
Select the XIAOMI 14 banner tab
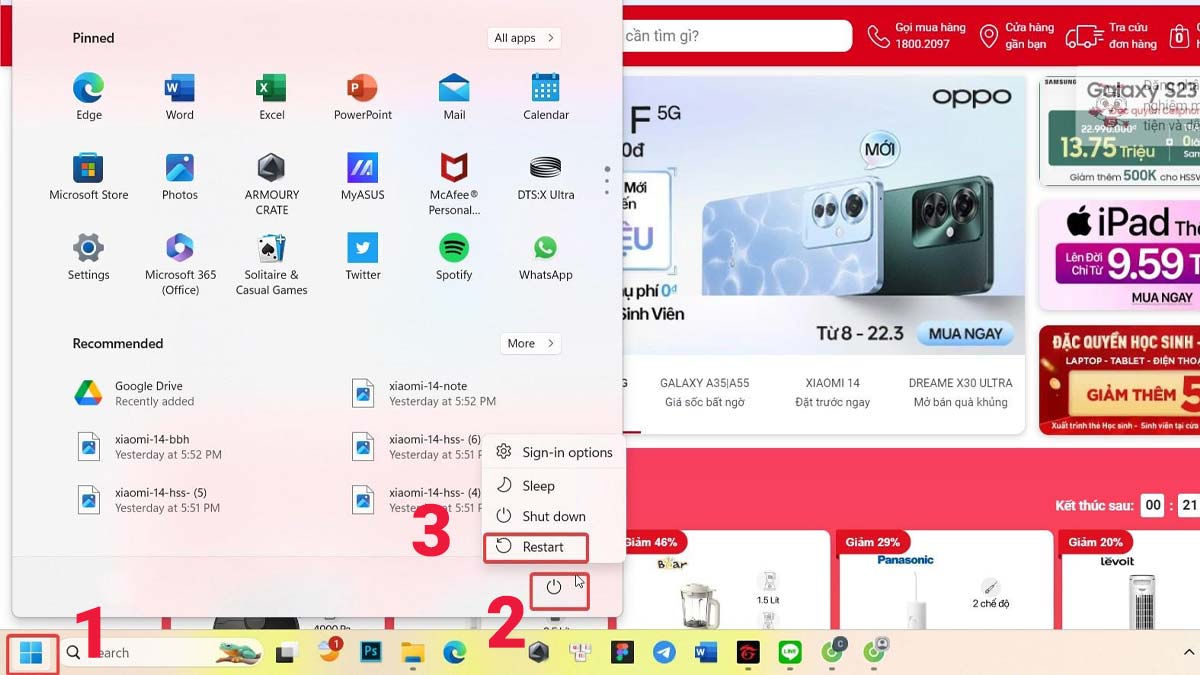(x=832, y=392)
